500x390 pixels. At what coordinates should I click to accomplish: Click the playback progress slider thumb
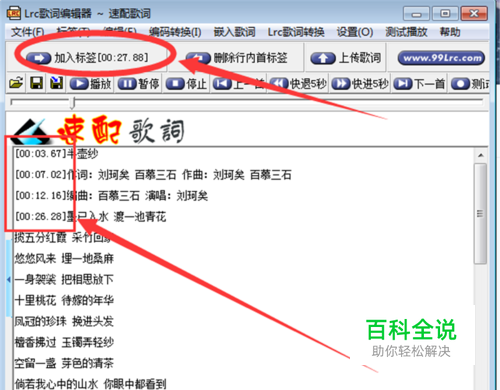click(73, 103)
